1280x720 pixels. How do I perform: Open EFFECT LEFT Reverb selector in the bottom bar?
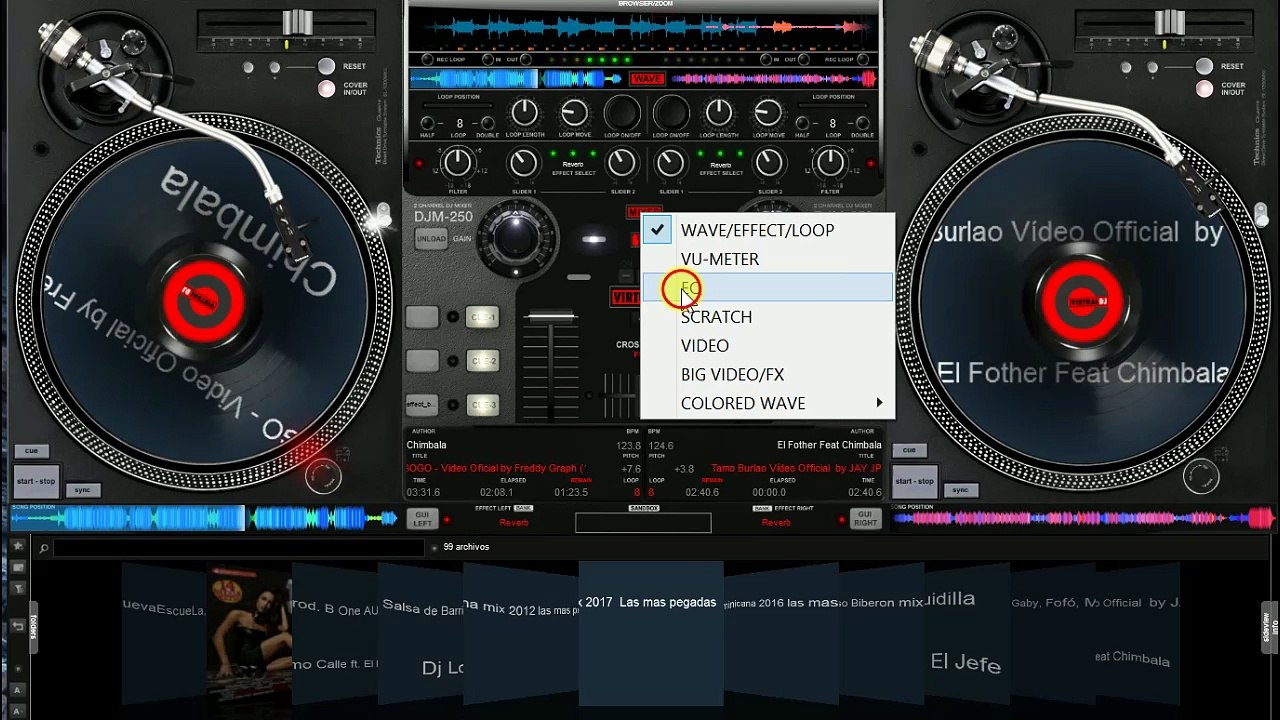[x=514, y=522]
